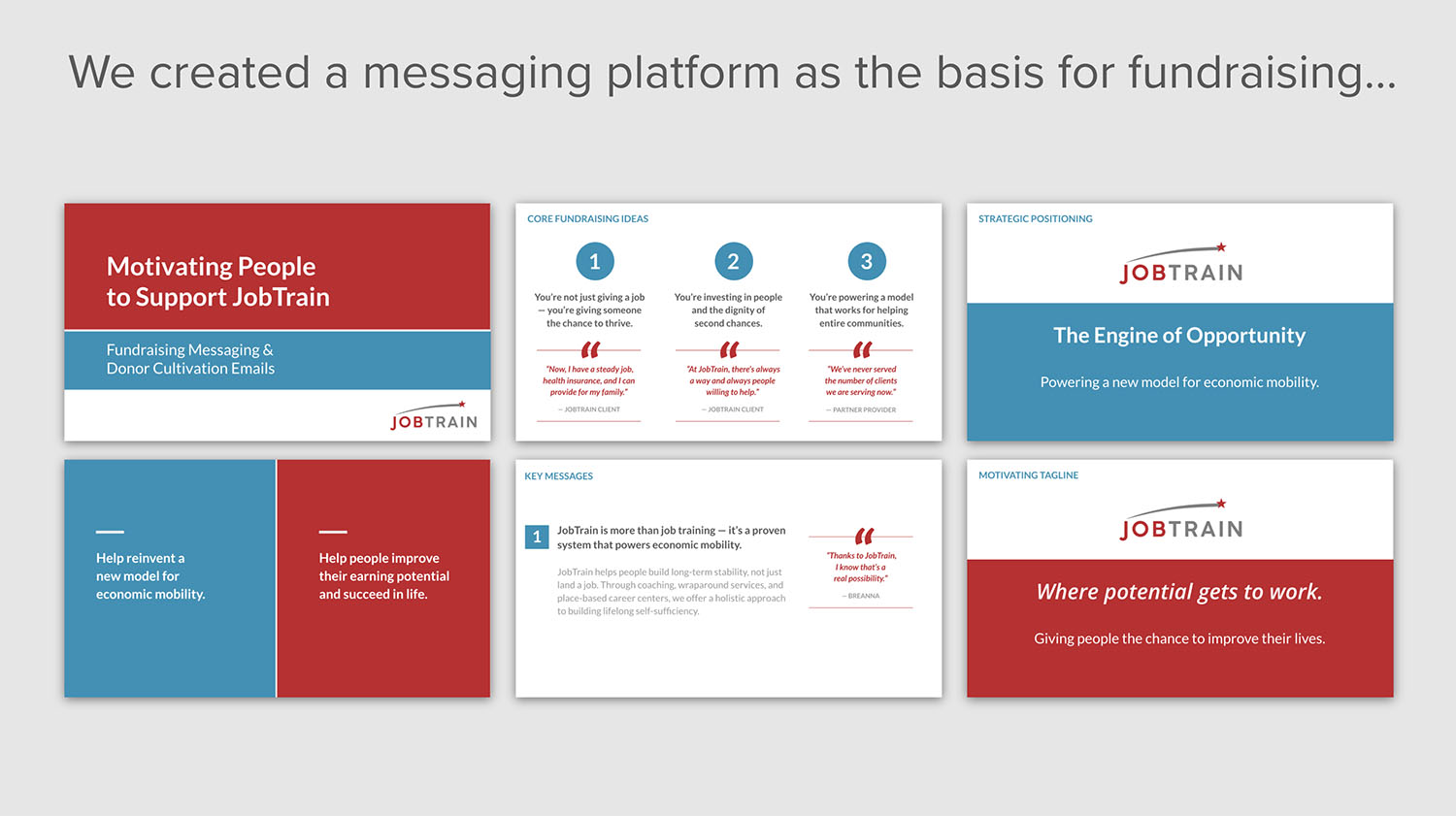Select the "Core Fundraising Ideas" heading
The height and width of the screenshot is (816, 1456).
pyautogui.click(x=587, y=219)
